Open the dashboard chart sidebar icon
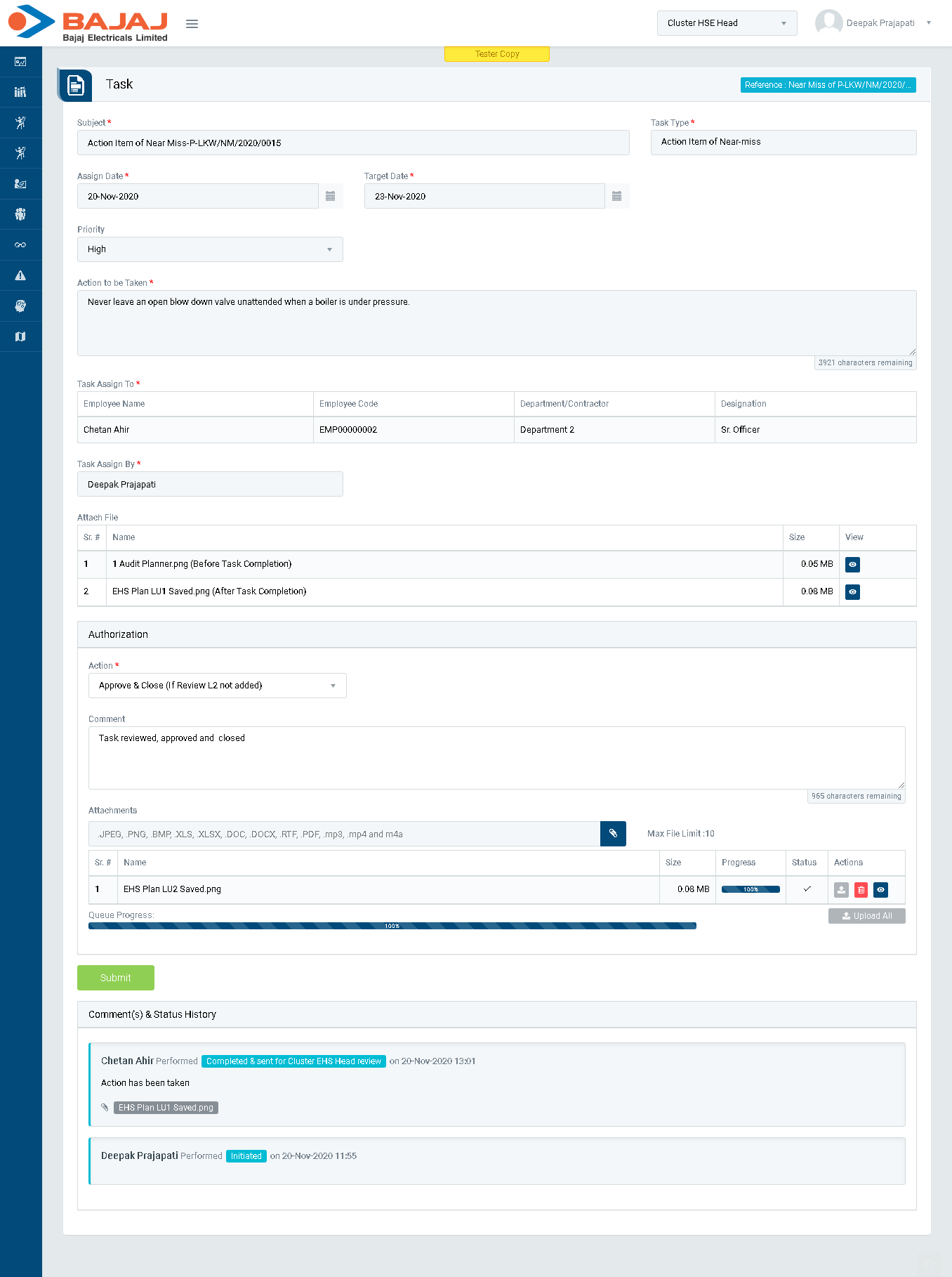 [x=20, y=62]
